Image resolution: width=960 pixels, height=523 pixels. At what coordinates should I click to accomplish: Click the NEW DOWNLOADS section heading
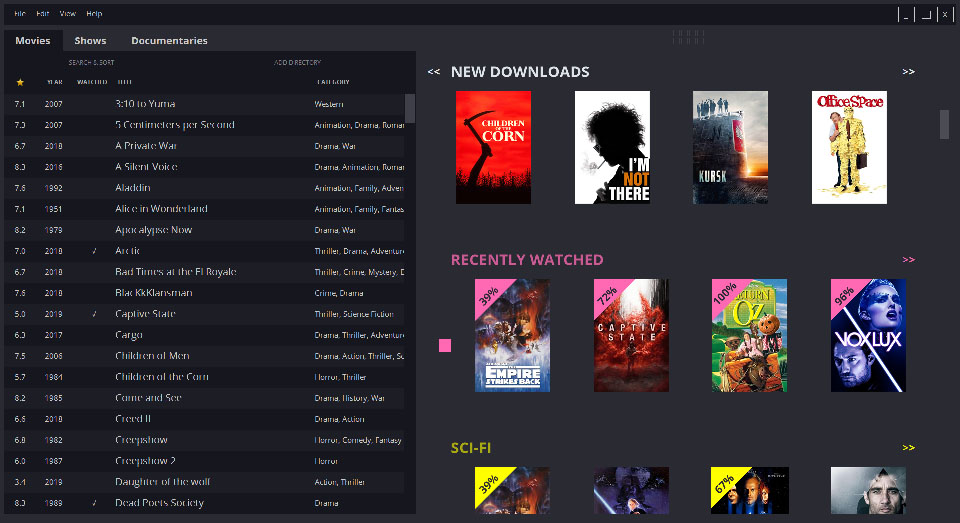click(520, 72)
